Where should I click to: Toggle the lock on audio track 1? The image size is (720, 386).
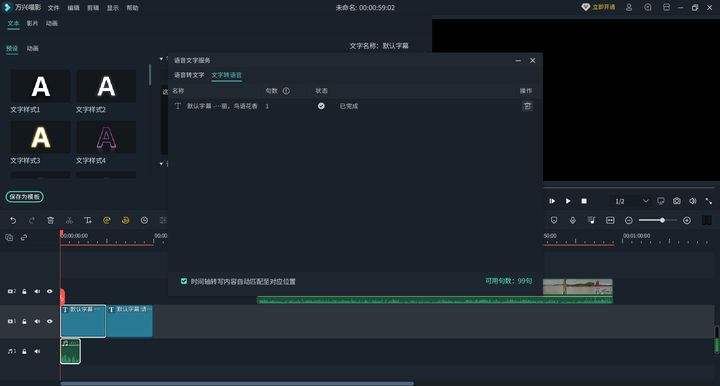(x=24, y=351)
